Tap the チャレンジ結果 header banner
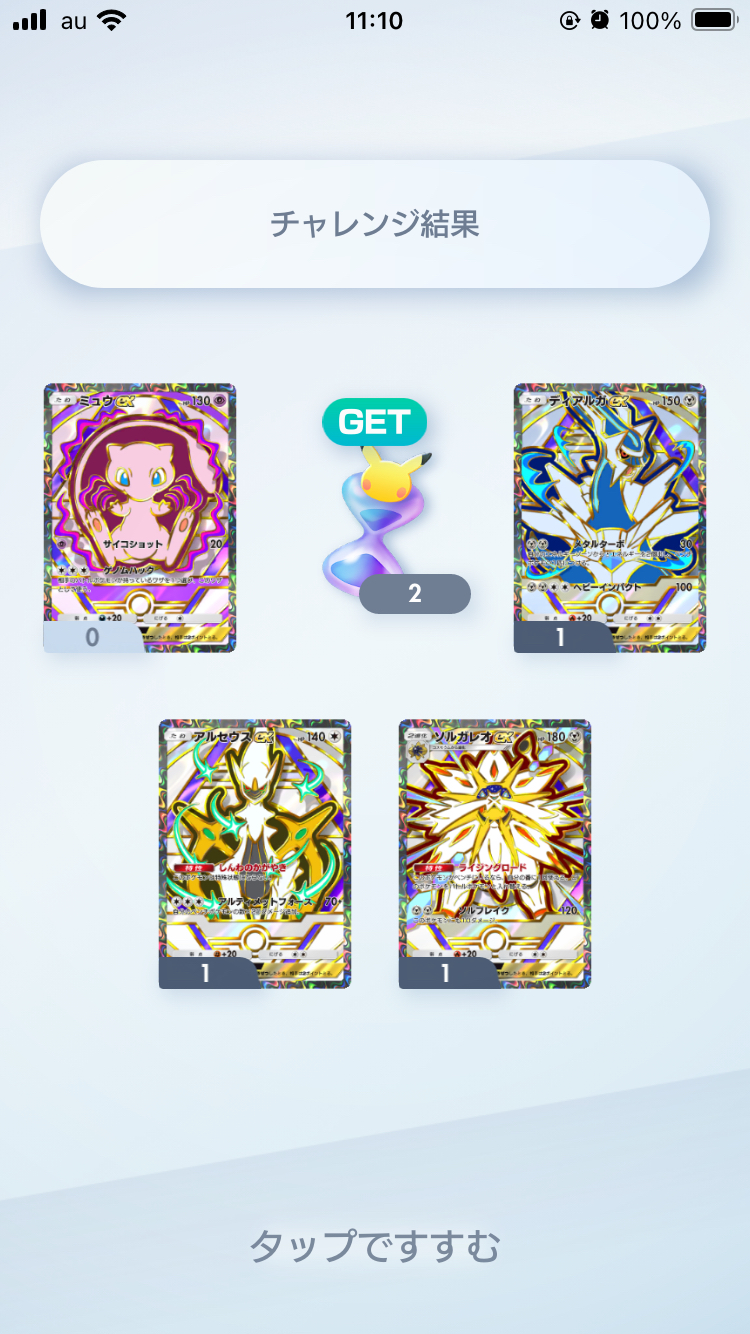The width and height of the screenshot is (750, 1334). [x=375, y=224]
